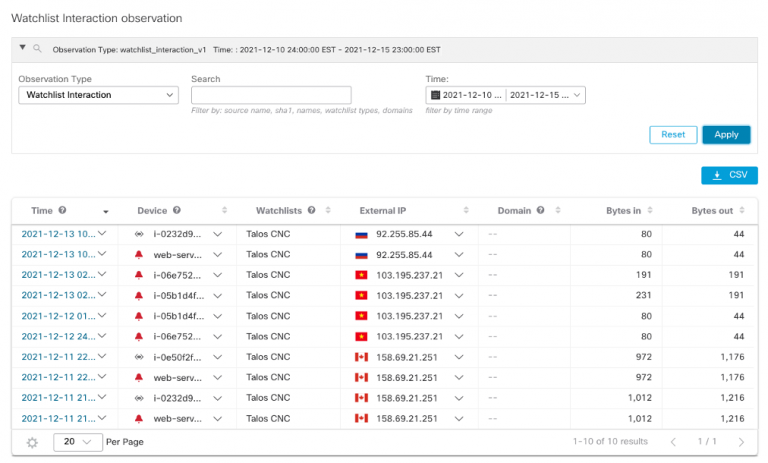Expand device i-0232d9 dropdown in first row

click(217, 234)
